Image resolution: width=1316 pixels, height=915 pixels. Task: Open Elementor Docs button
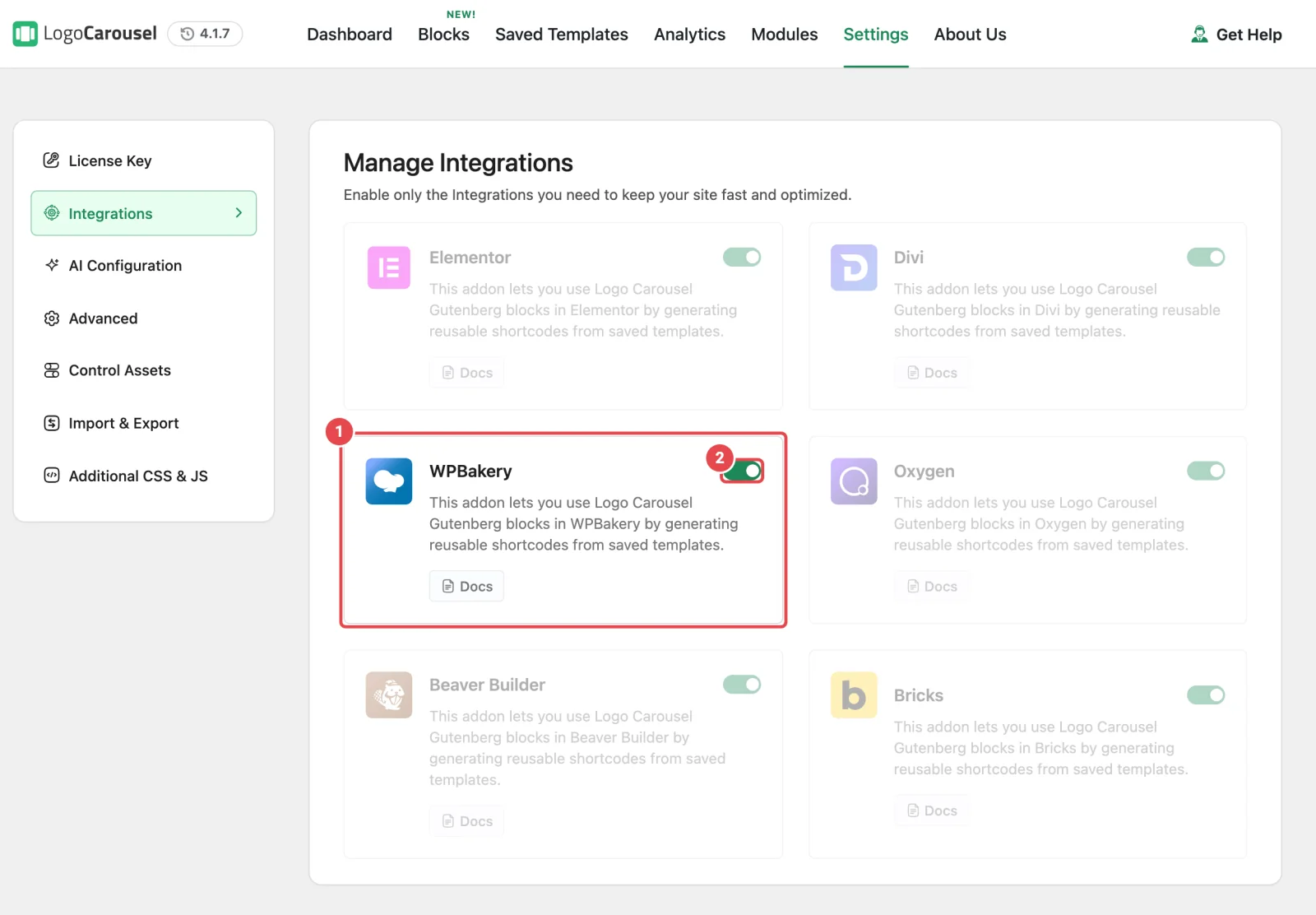466,373
